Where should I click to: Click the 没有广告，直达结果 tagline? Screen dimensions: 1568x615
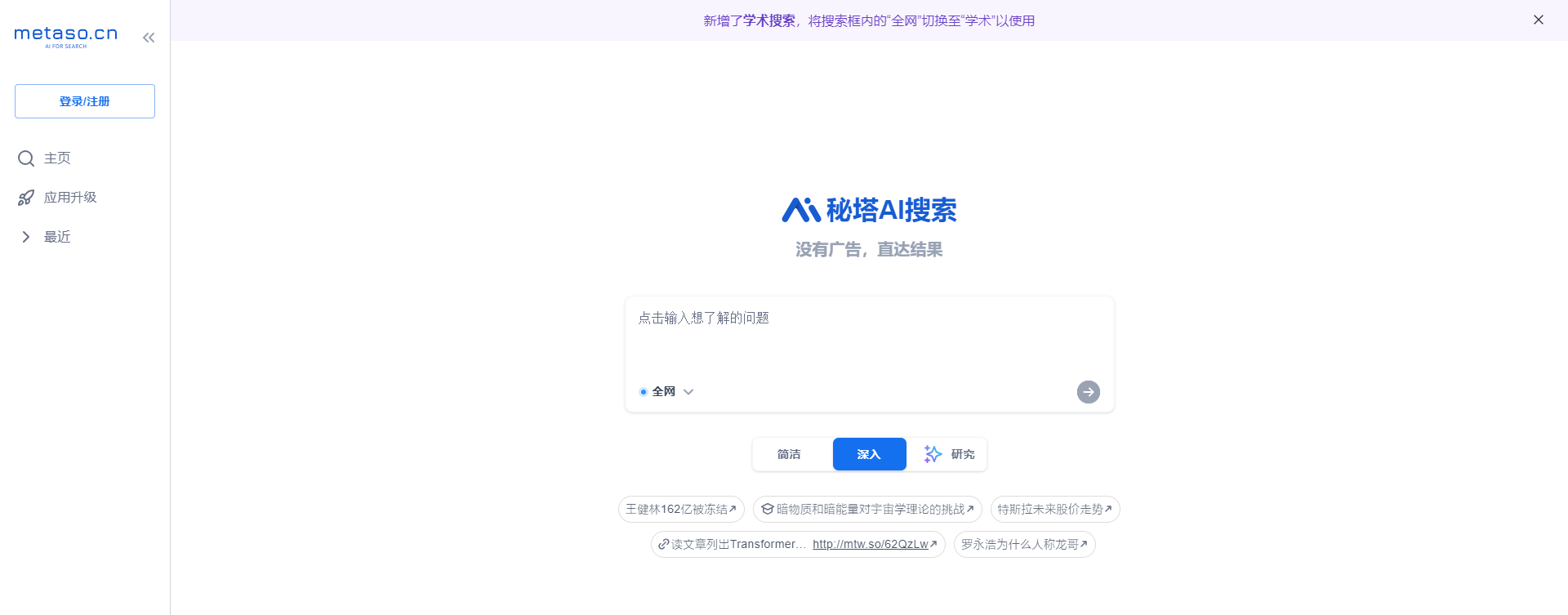click(869, 249)
